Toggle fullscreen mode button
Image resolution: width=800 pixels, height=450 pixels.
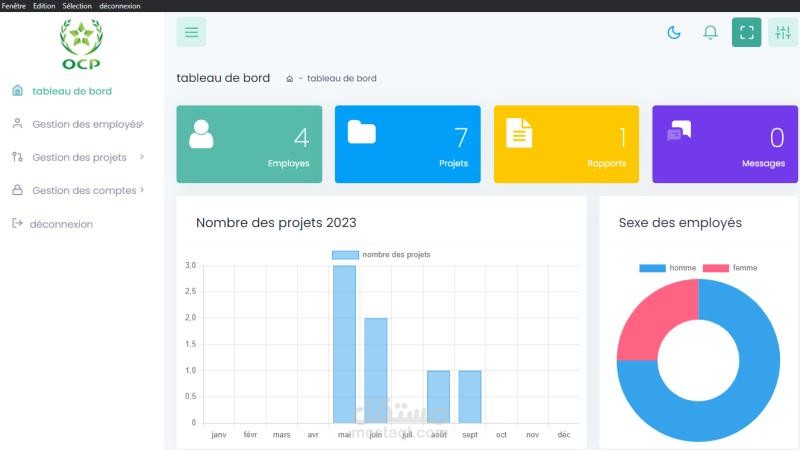[746, 32]
